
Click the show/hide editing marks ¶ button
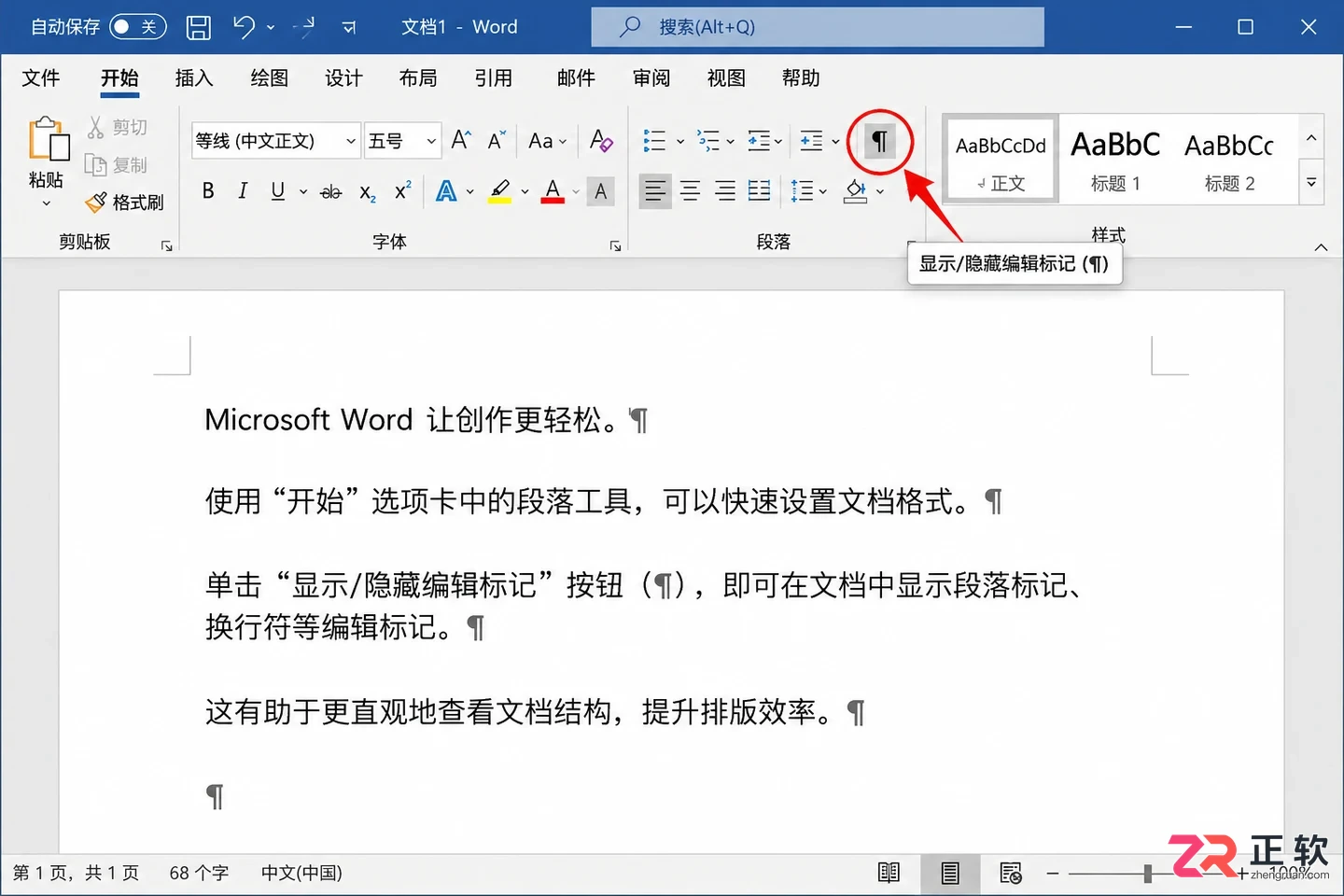(x=879, y=141)
